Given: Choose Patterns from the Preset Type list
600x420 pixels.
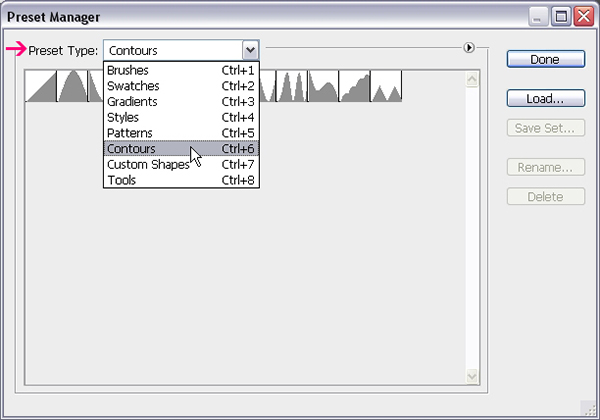Looking at the screenshot, I should (x=181, y=133).
